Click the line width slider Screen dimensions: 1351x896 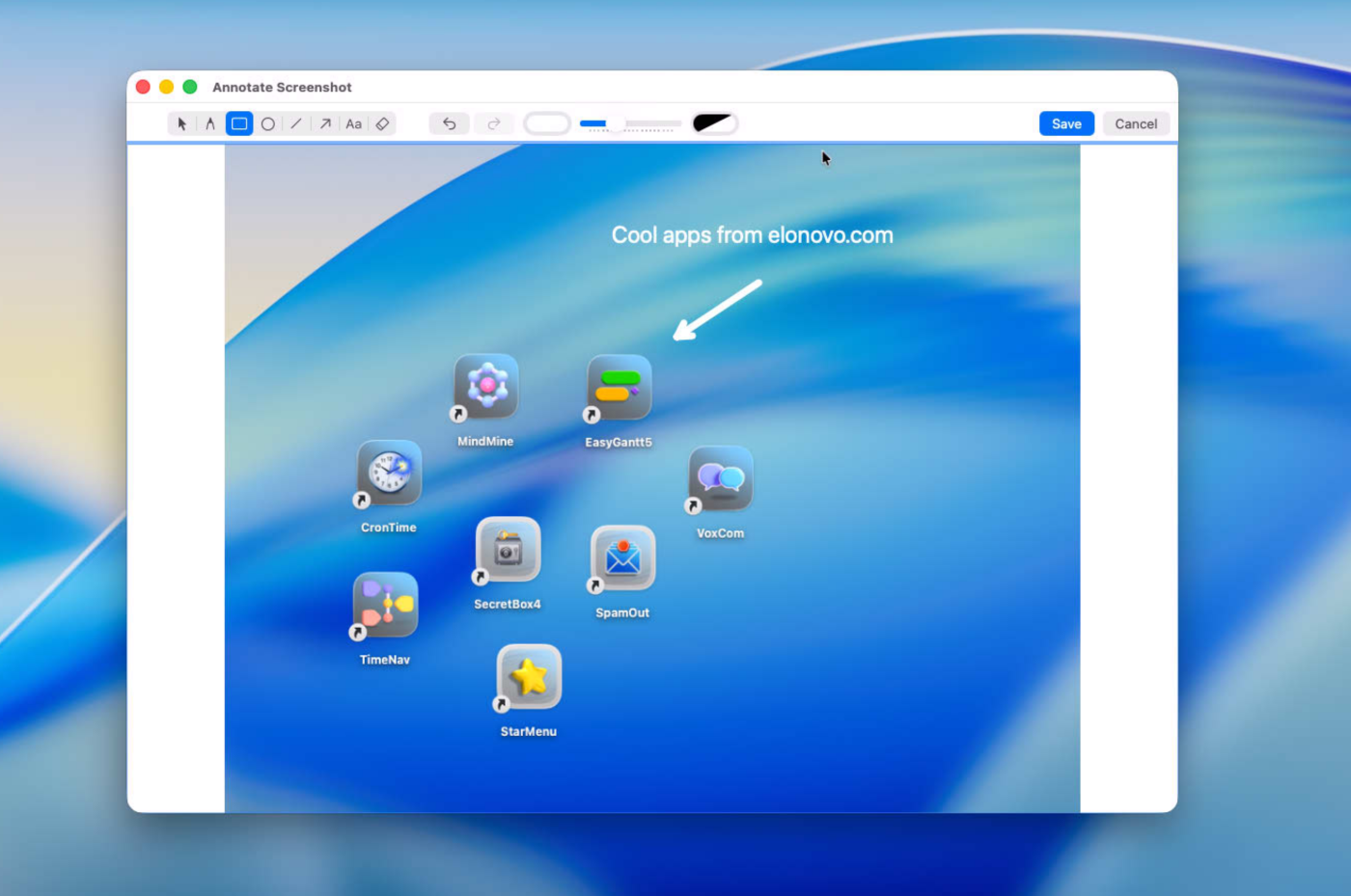[x=630, y=123]
